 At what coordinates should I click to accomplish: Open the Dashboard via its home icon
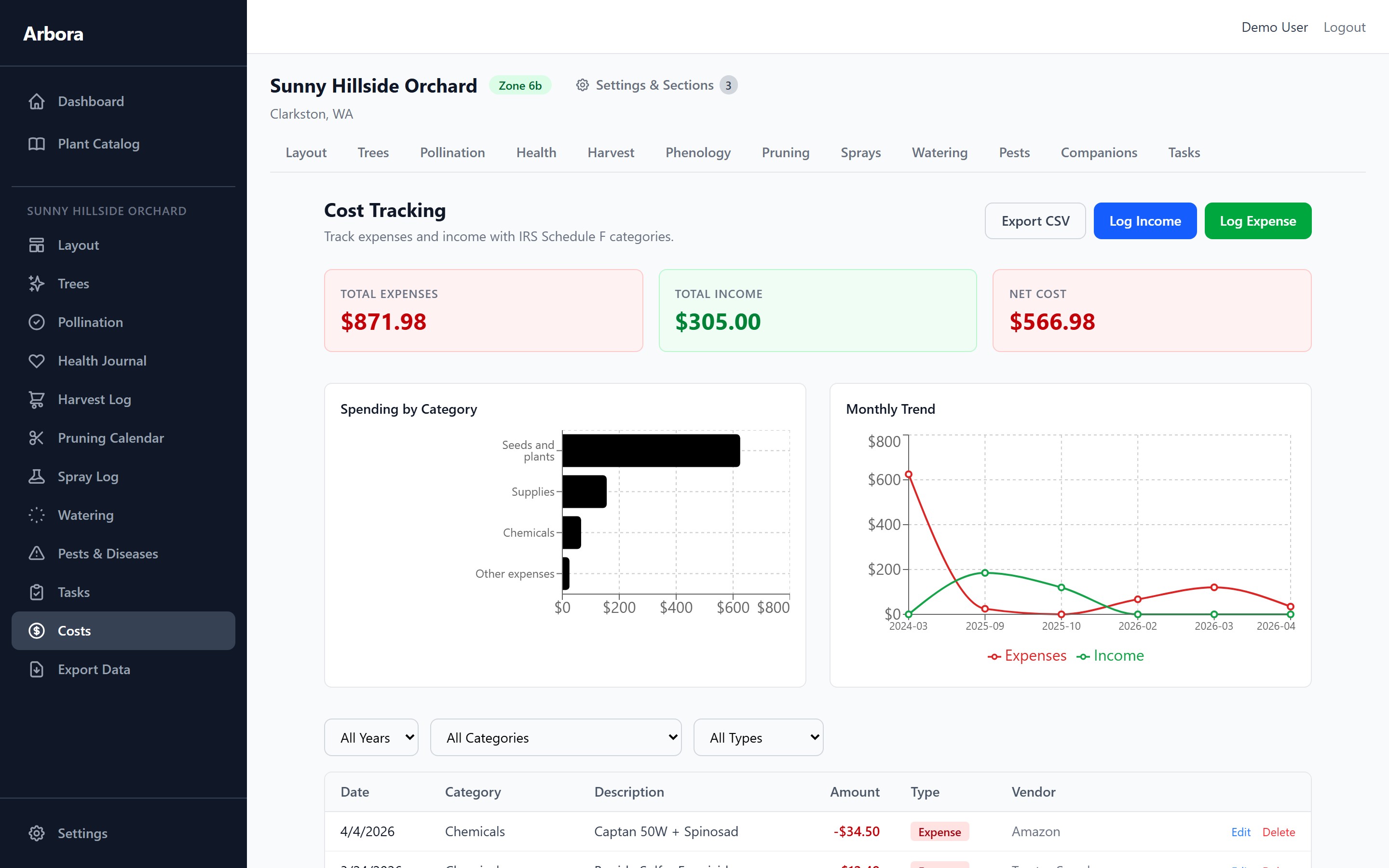click(x=37, y=101)
